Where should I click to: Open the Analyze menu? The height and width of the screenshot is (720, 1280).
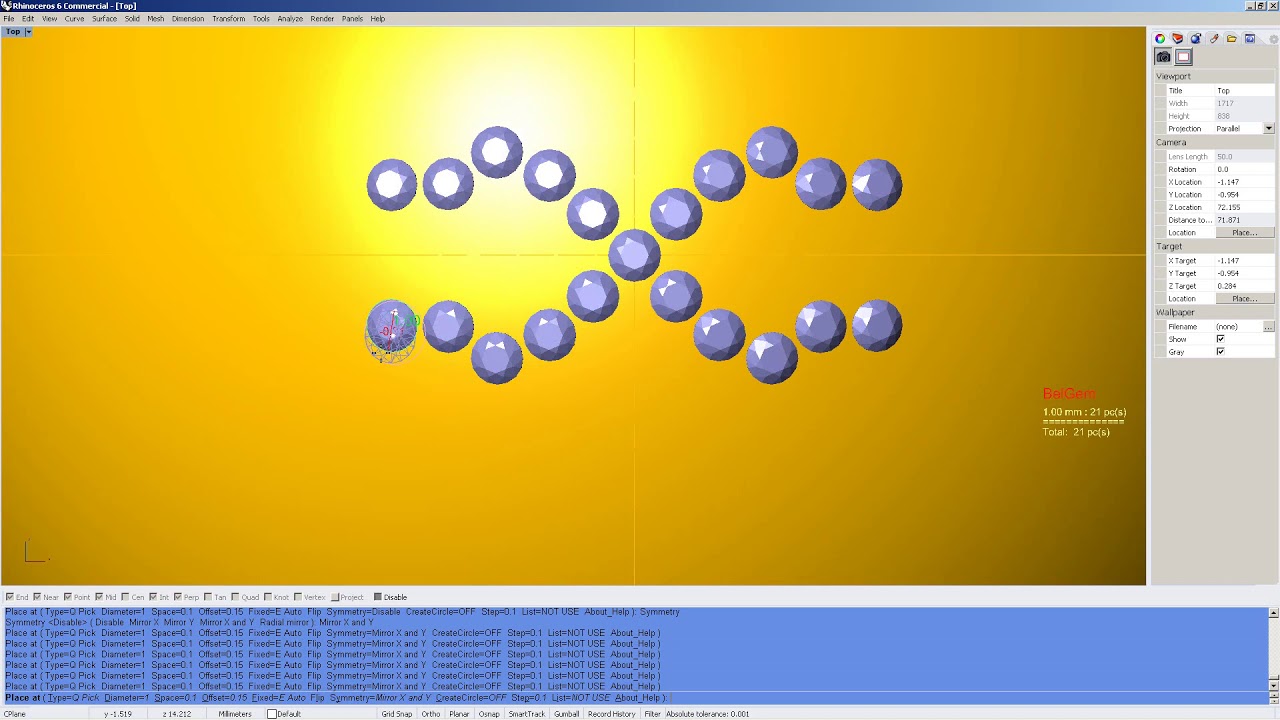(290, 19)
